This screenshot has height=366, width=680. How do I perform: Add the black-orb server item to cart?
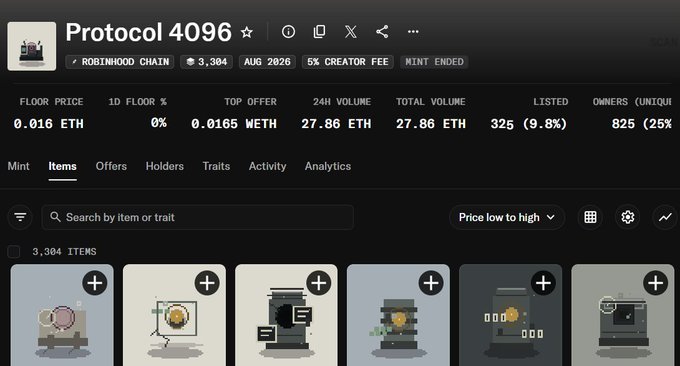point(319,283)
